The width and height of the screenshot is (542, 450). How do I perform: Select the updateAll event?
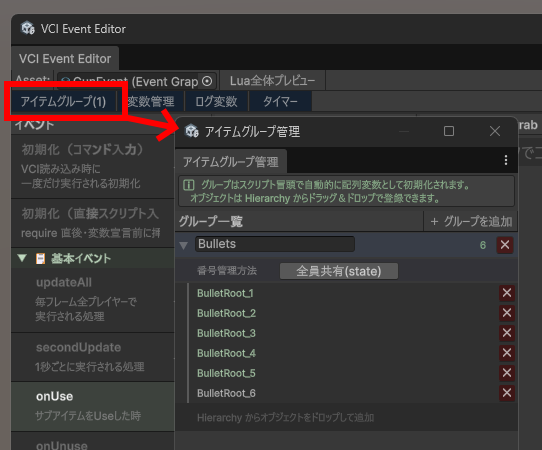click(93, 299)
